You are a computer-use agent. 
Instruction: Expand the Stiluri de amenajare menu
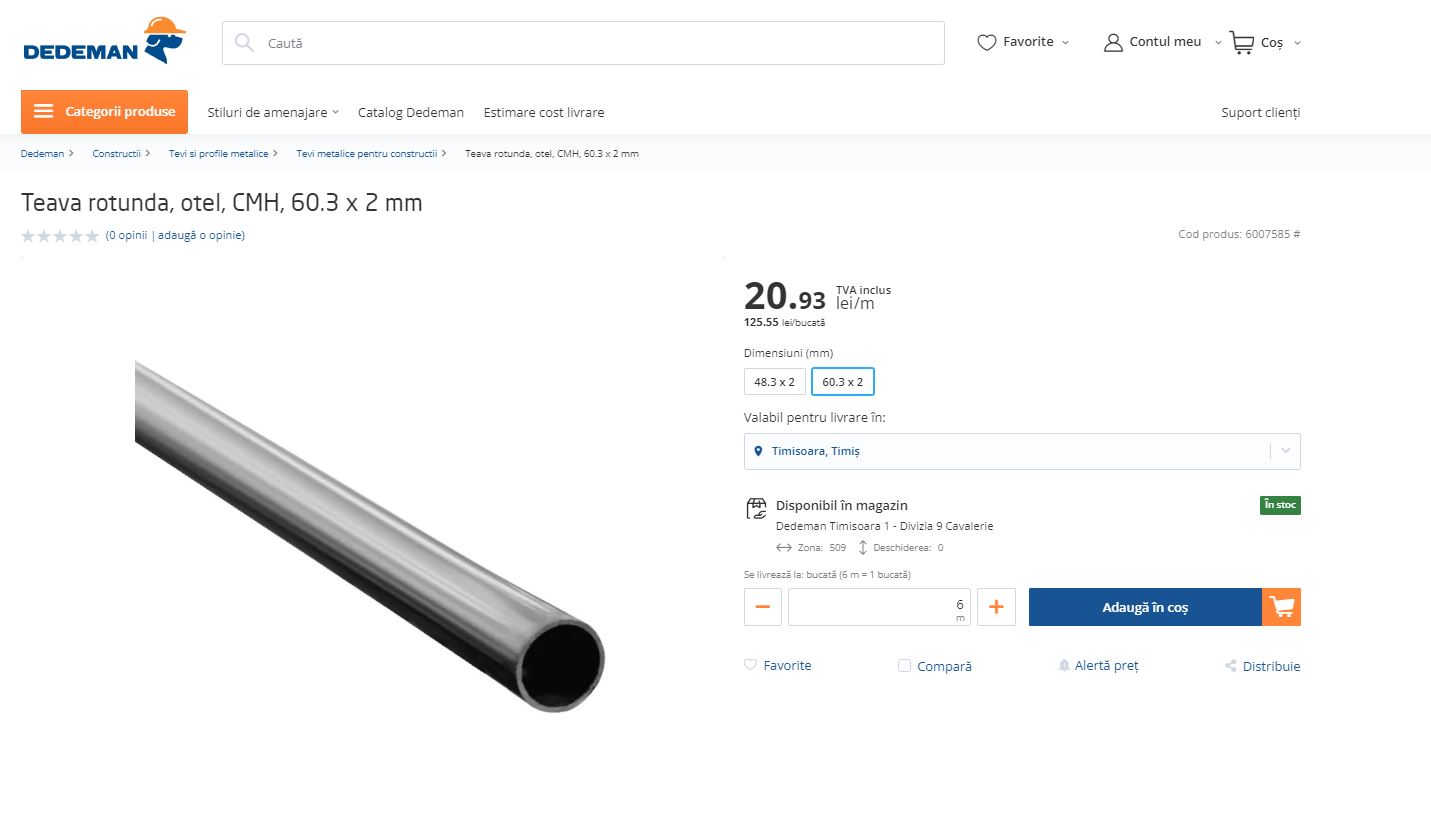tap(273, 112)
